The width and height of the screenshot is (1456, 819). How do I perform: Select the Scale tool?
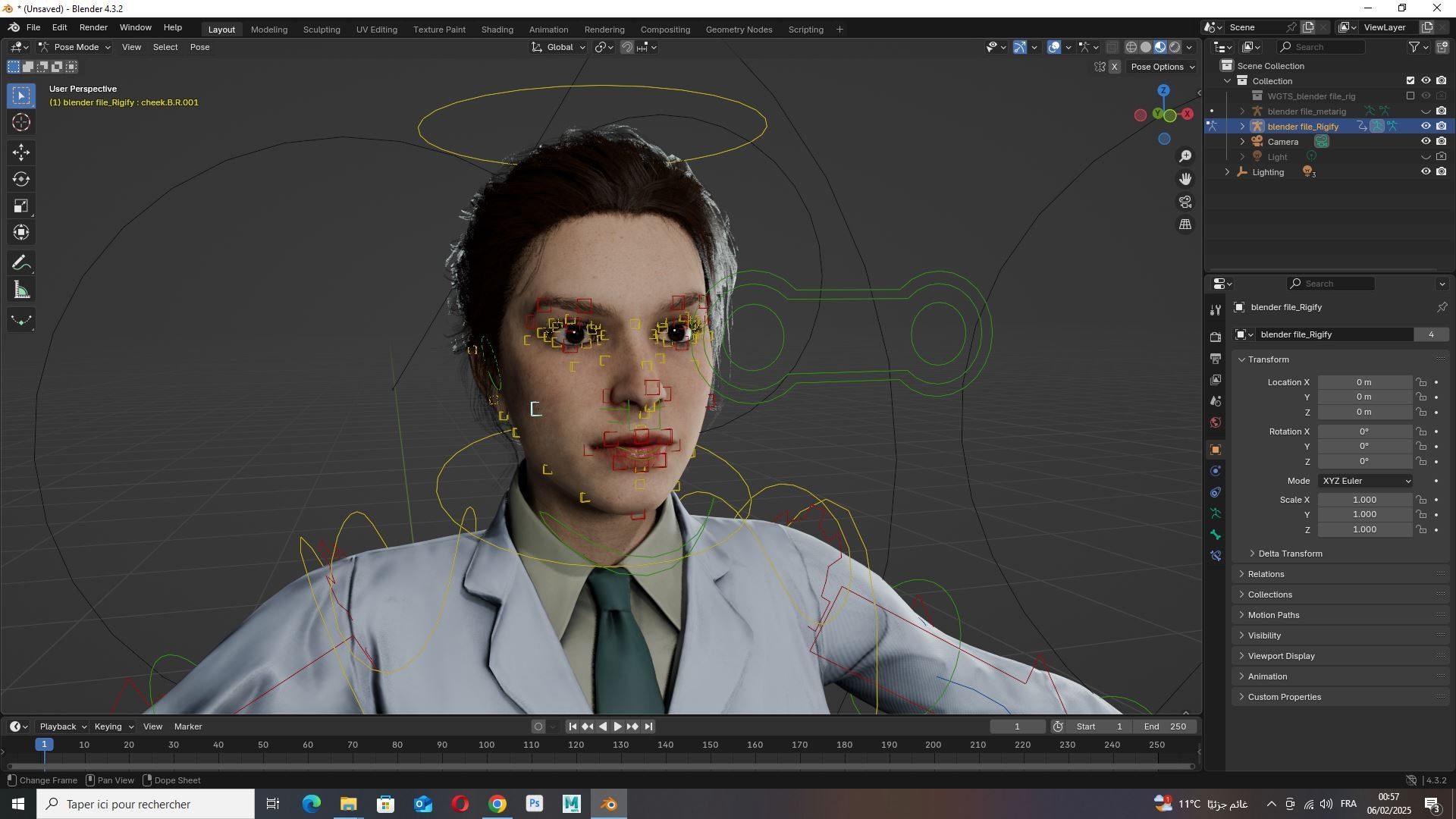click(21, 206)
